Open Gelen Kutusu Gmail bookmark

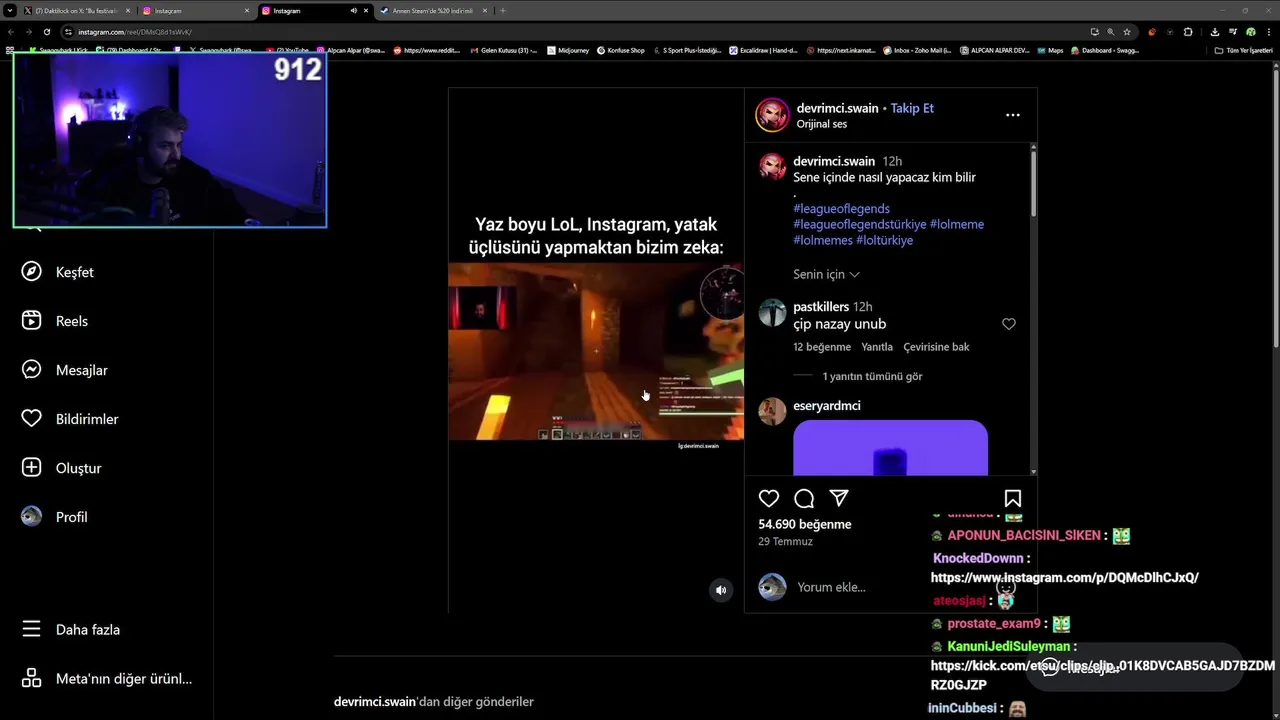pyautogui.click(x=503, y=50)
